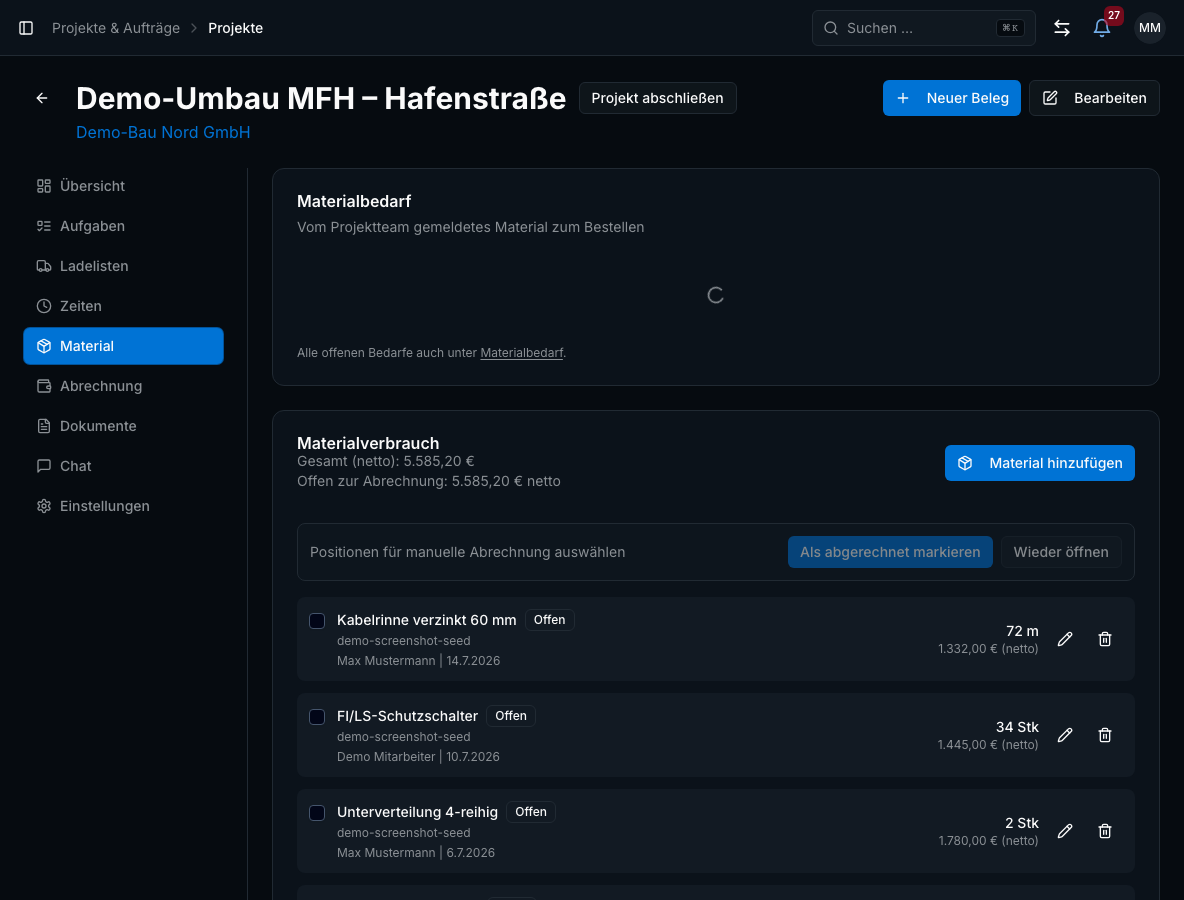
Task: Select the Unterverteilung 4-reihig checkbox
Action: [317, 812]
